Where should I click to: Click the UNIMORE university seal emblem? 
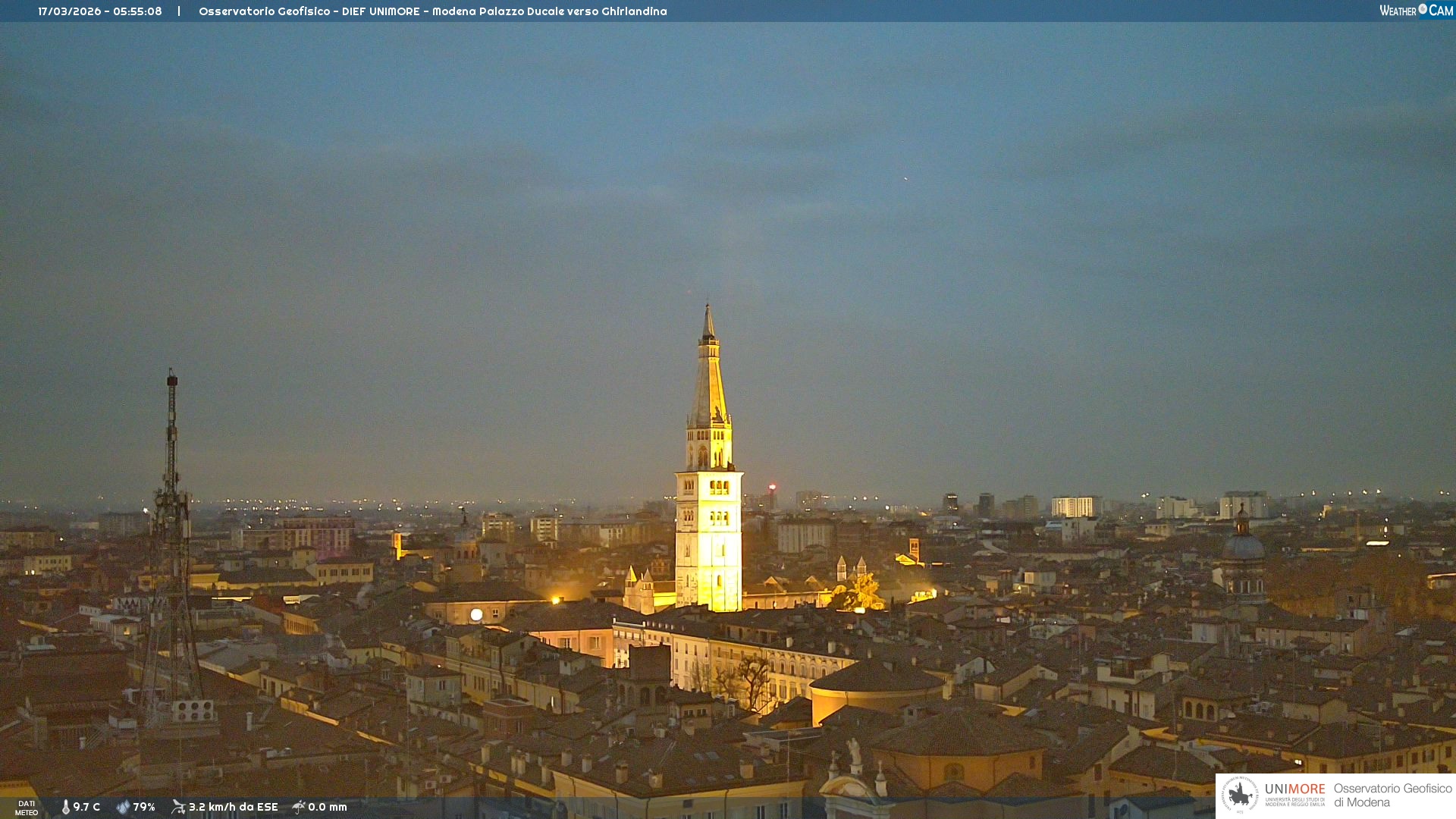(x=1240, y=795)
